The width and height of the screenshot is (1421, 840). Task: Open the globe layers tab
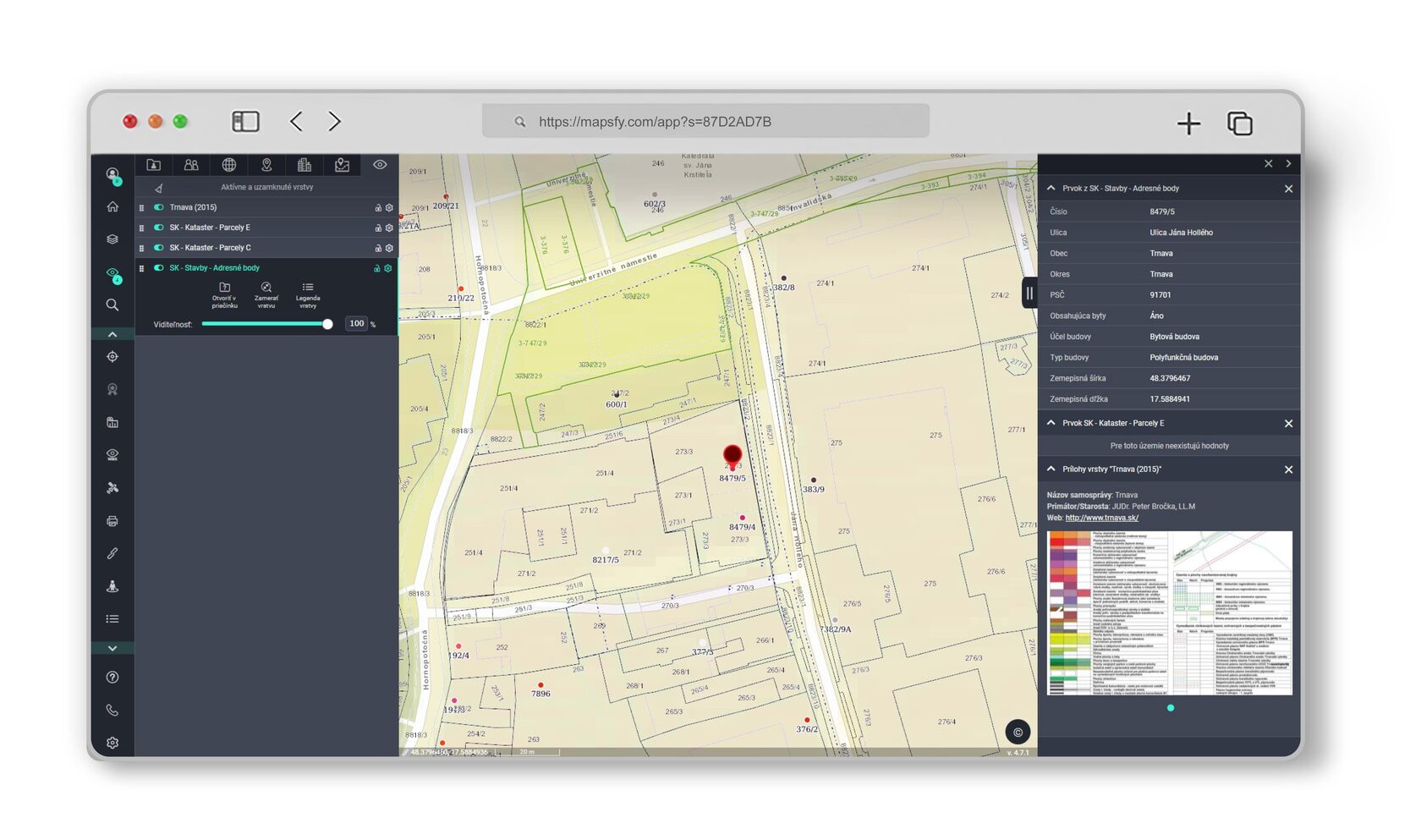(229, 165)
